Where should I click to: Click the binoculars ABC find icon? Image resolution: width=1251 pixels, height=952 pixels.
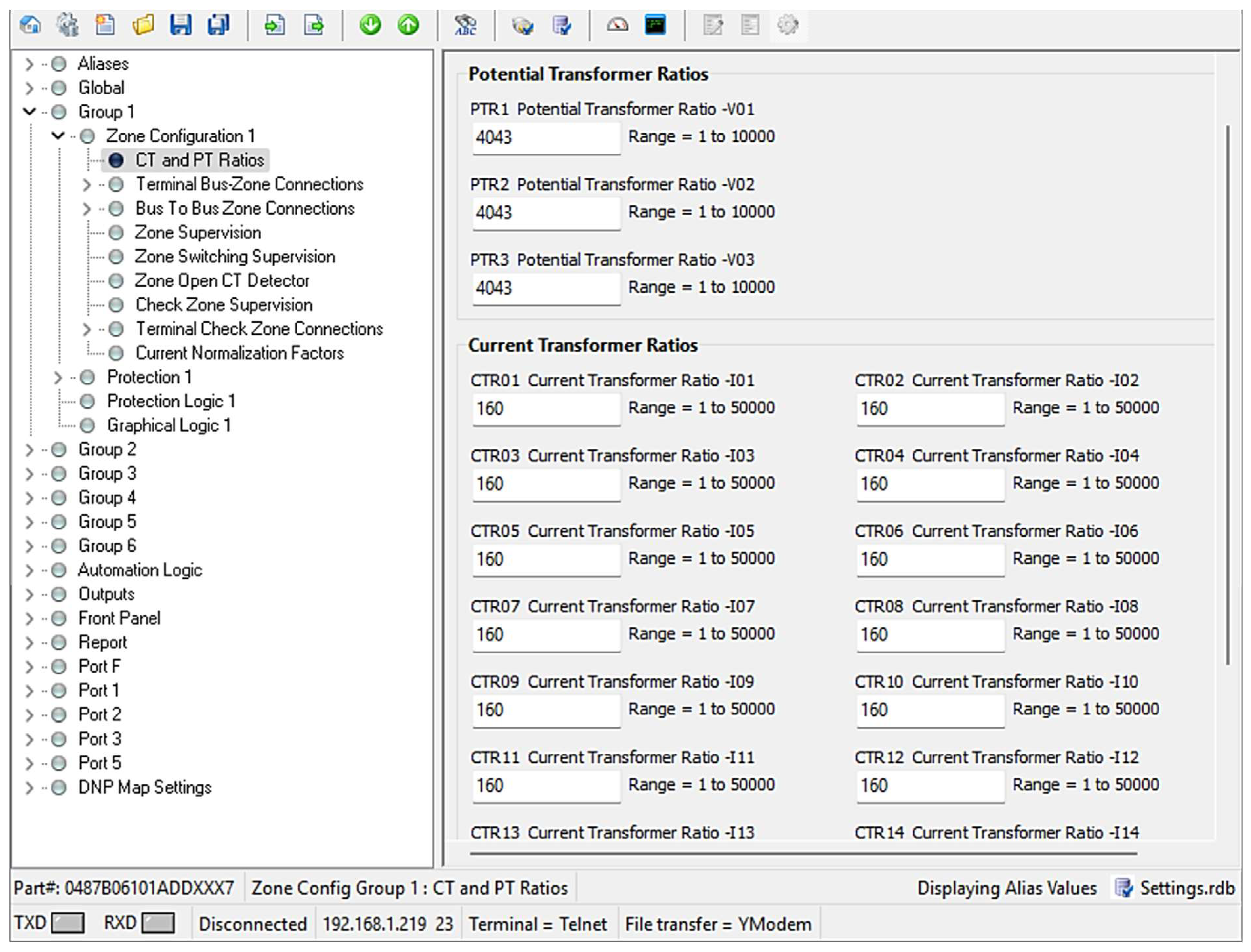(x=465, y=25)
